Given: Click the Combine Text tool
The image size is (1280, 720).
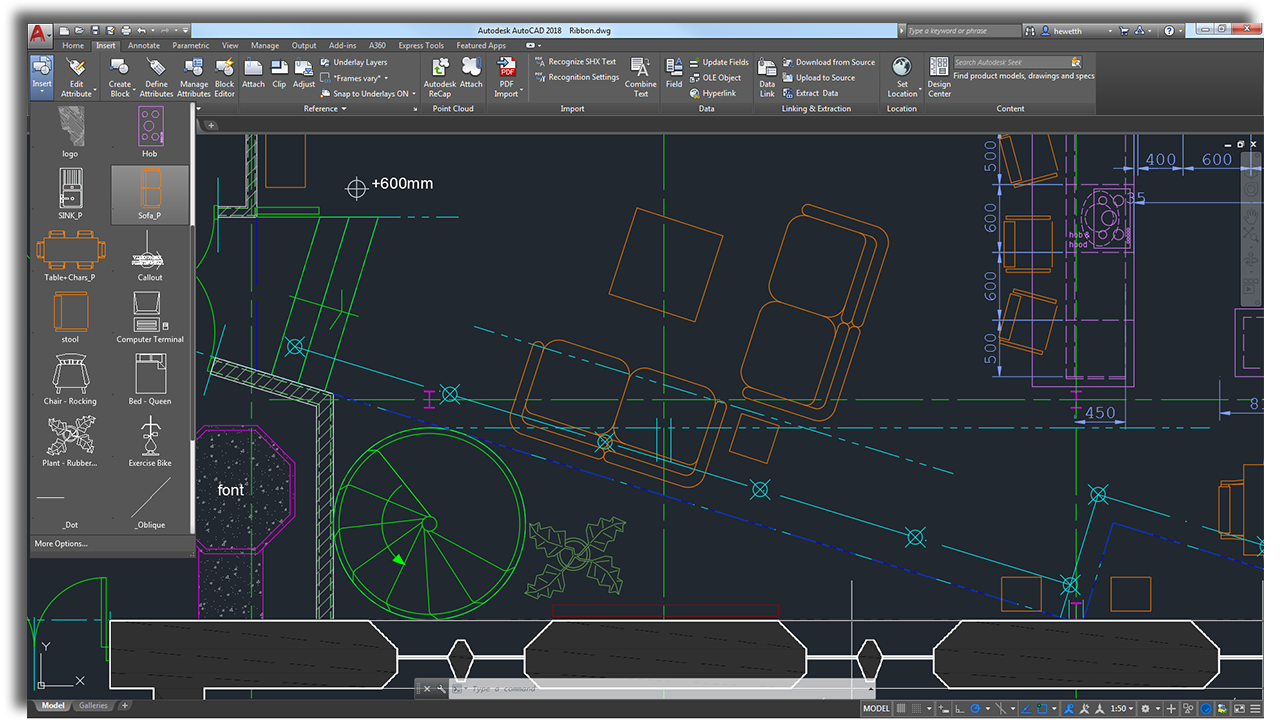Looking at the screenshot, I should coord(641,77).
